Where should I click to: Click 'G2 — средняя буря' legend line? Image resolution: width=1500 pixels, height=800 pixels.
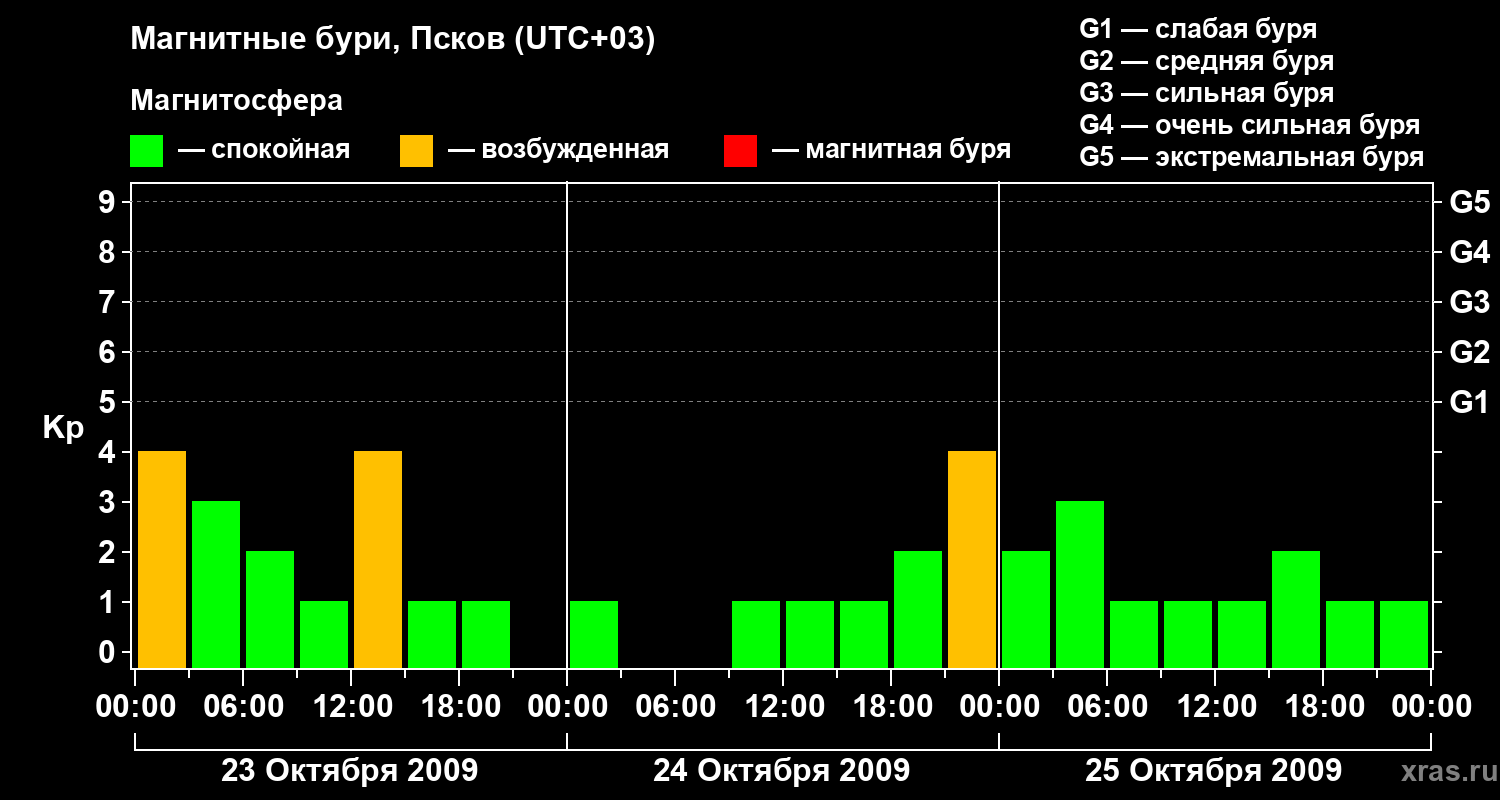point(1206,61)
